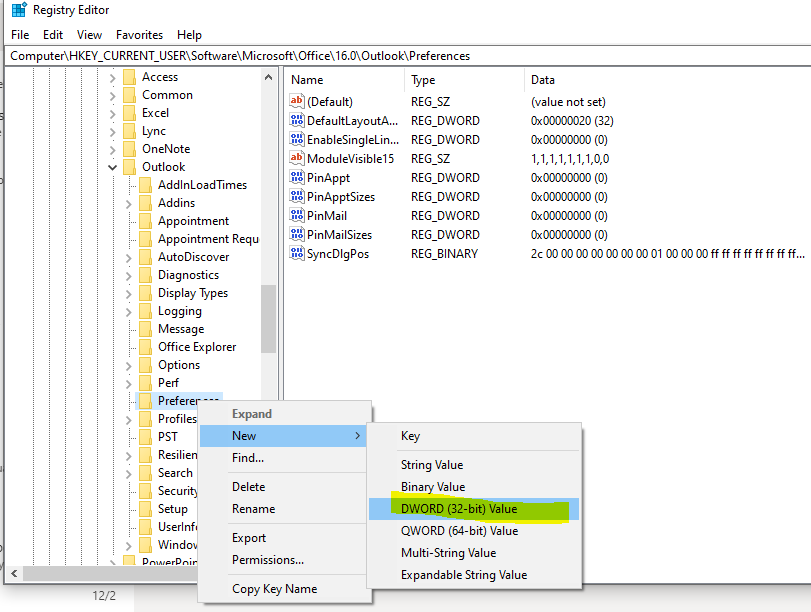This screenshot has height=612, width=811.
Task: Click the DWORD icon beside PinMailSizes
Action: tap(296, 235)
